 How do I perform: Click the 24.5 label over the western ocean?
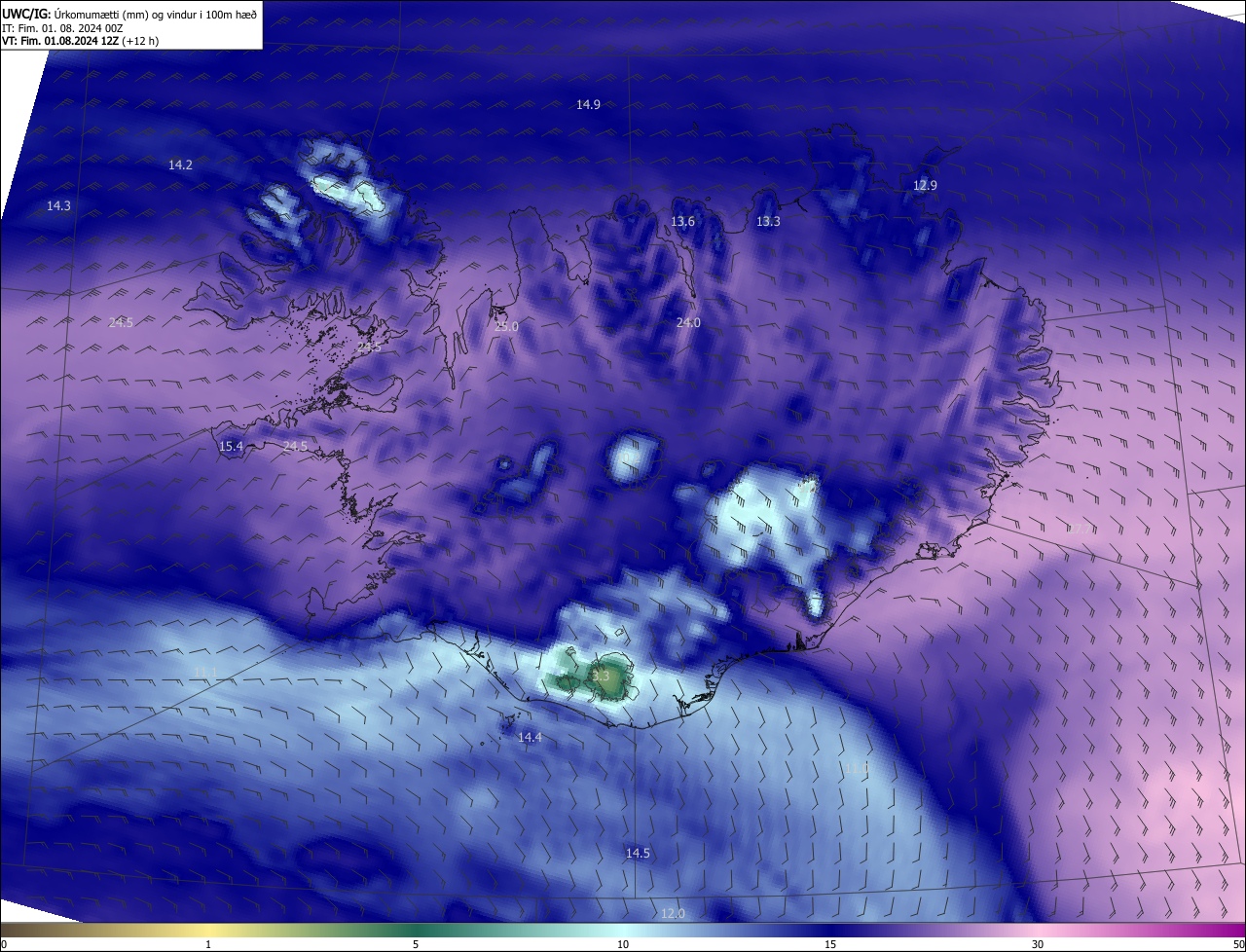pyautogui.click(x=121, y=322)
